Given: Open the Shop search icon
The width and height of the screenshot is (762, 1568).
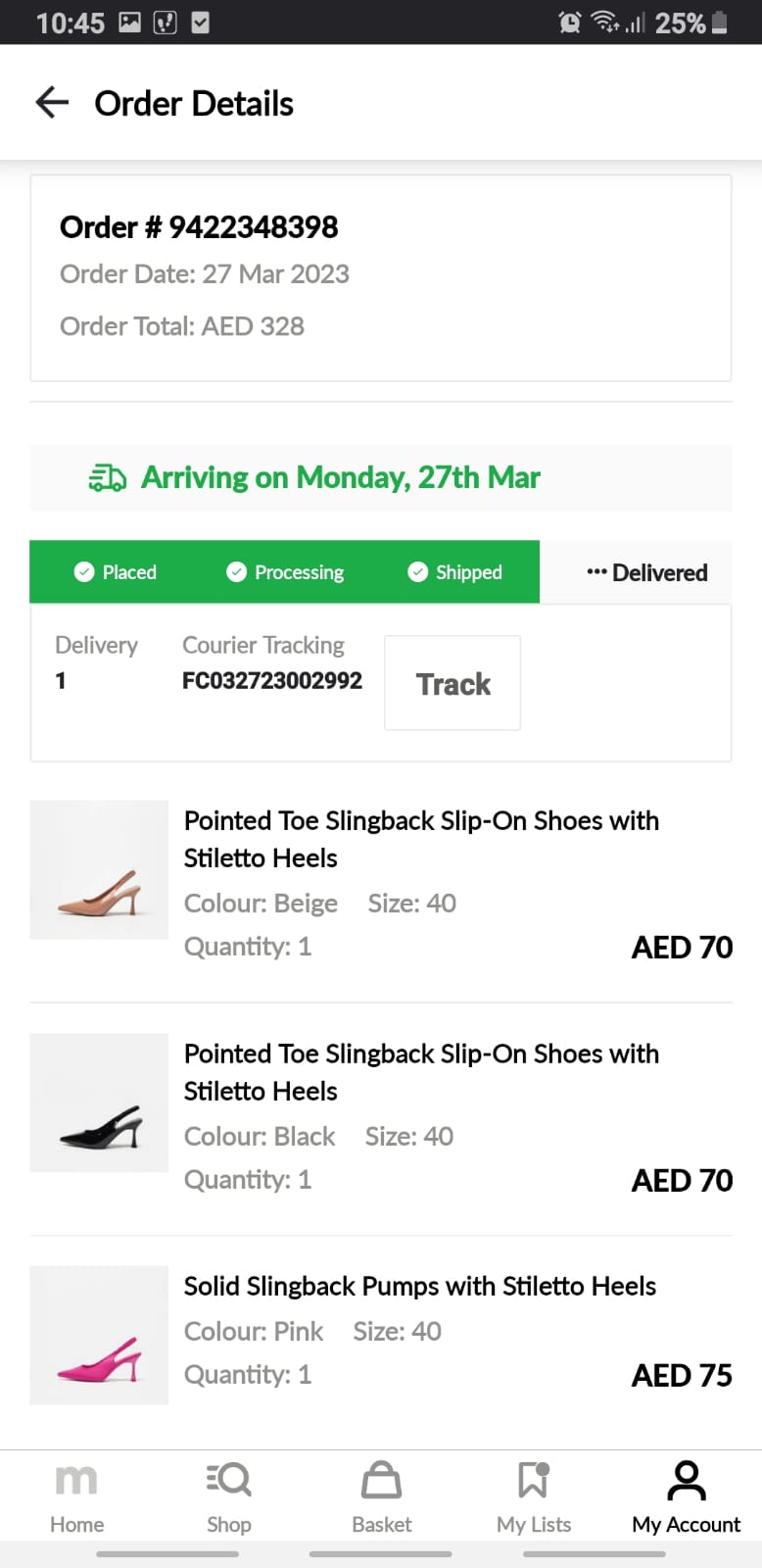Looking at the screenshot, I should pos(229,1480).
